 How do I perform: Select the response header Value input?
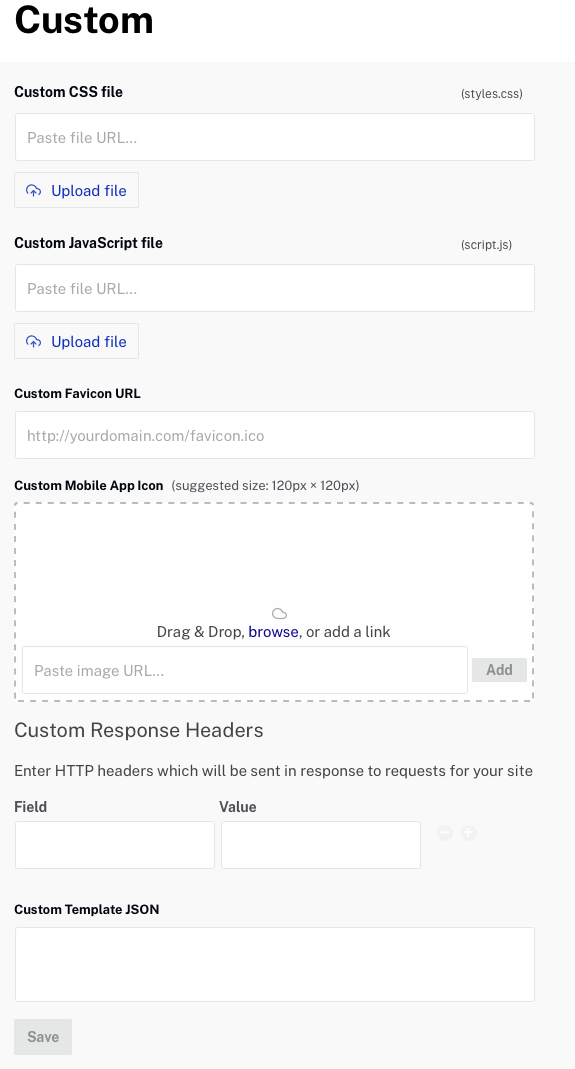point(321,845)
